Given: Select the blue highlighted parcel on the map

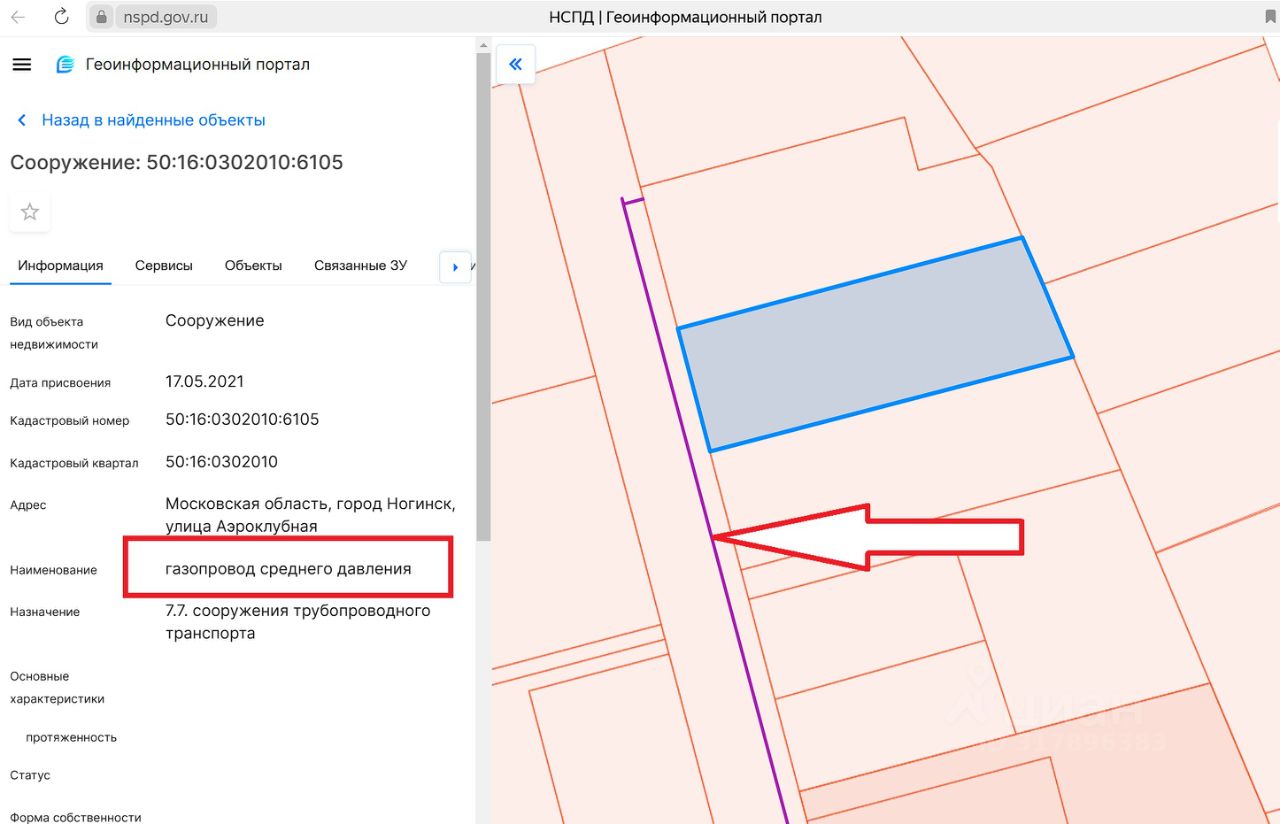Looking at the screenshot, I should tap(875, 345).
